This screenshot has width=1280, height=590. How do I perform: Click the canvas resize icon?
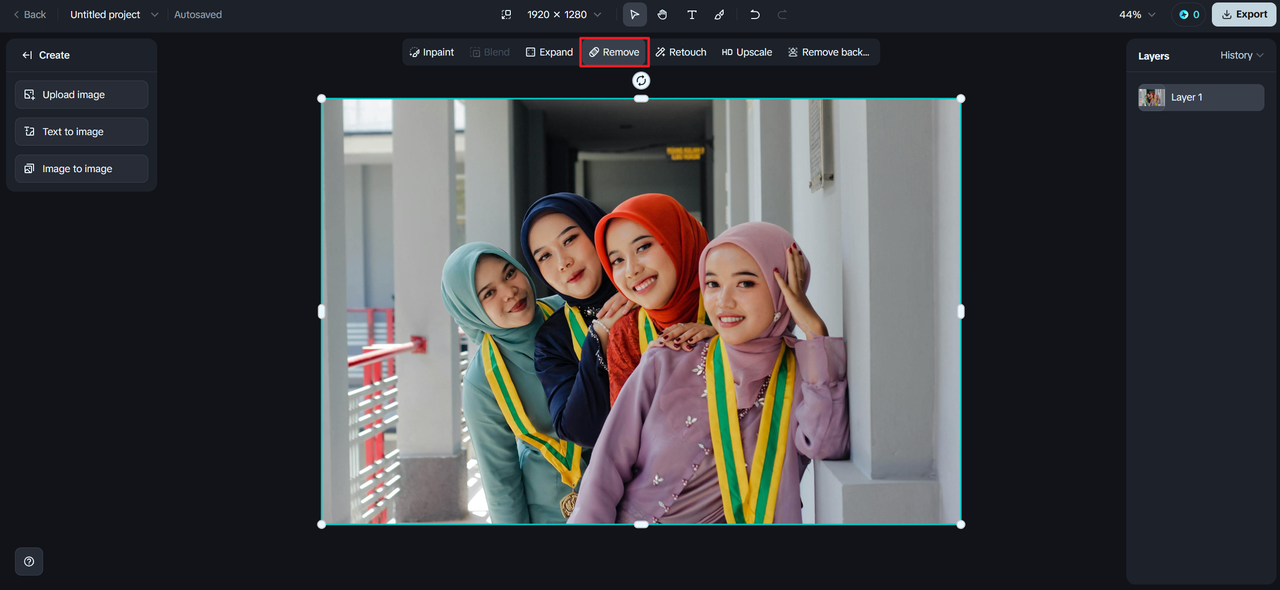tap(506, 15)
